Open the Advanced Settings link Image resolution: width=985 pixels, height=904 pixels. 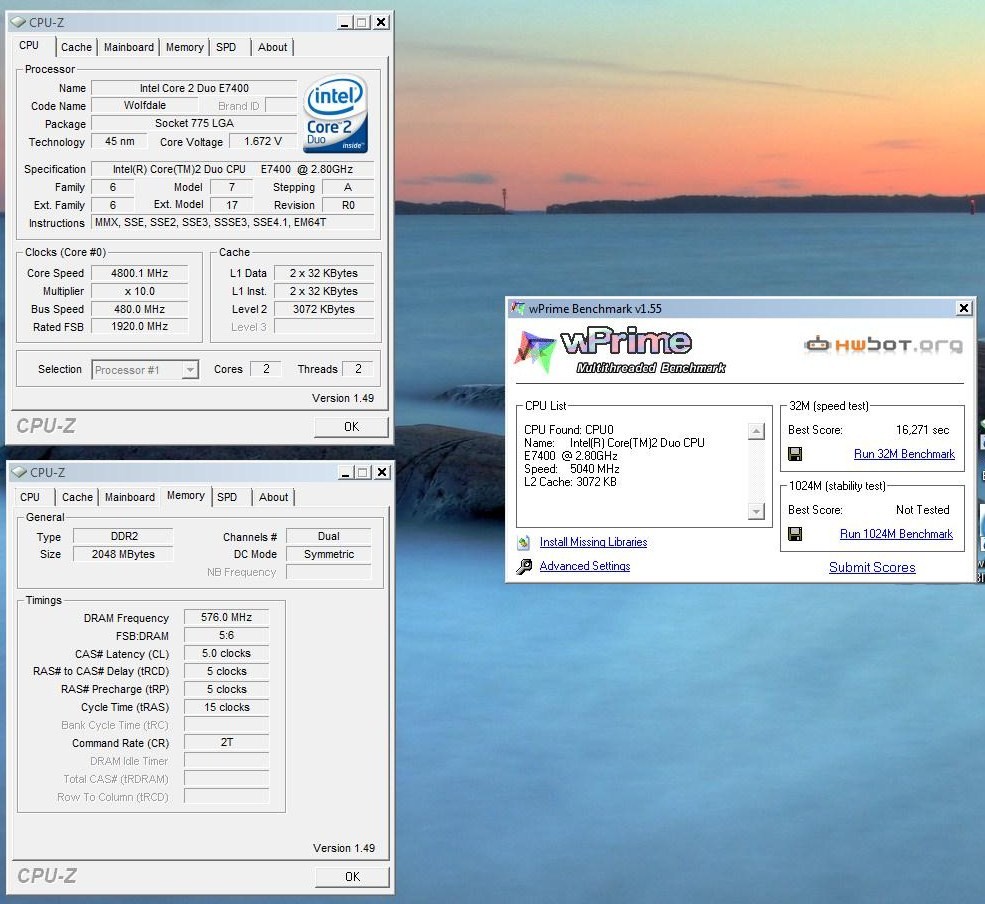[585, 566]
